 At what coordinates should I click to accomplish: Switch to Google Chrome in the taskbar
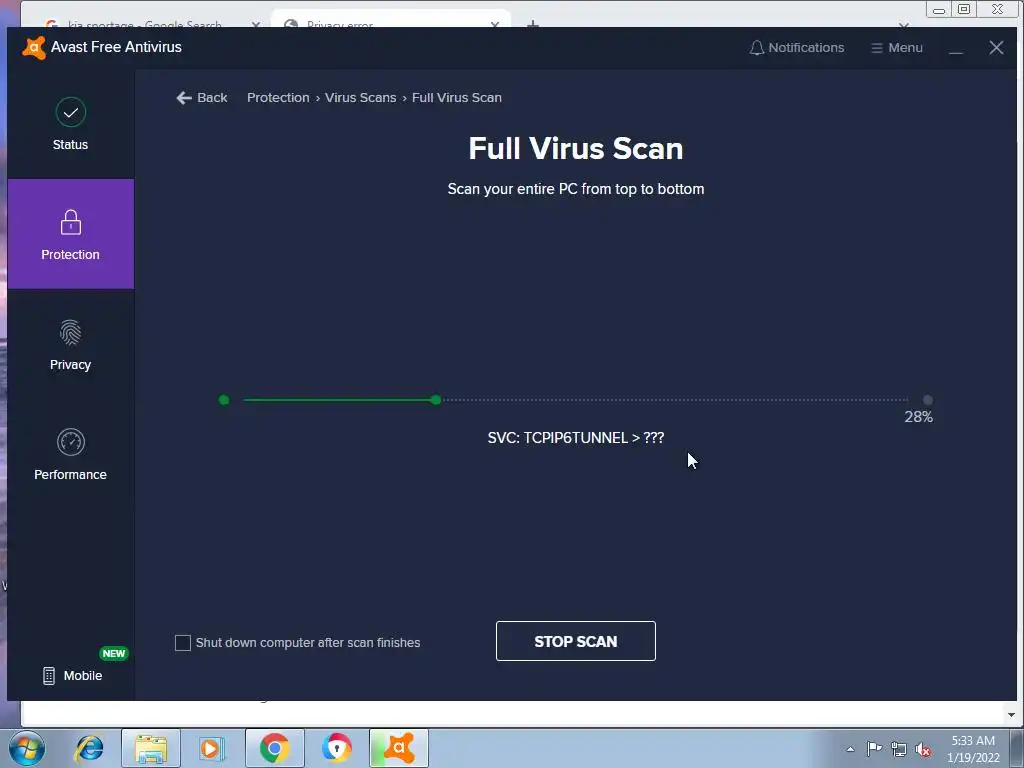274,748
